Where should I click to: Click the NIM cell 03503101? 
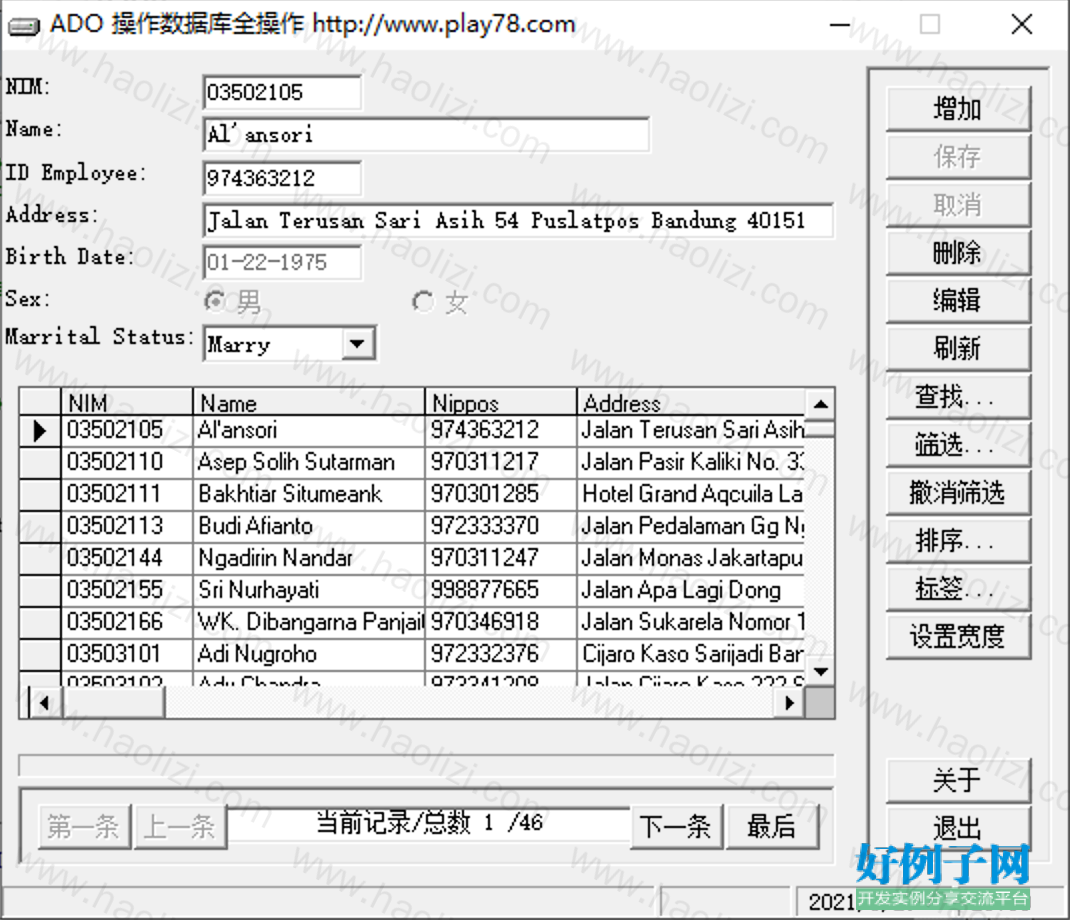(x=127, y=655)
